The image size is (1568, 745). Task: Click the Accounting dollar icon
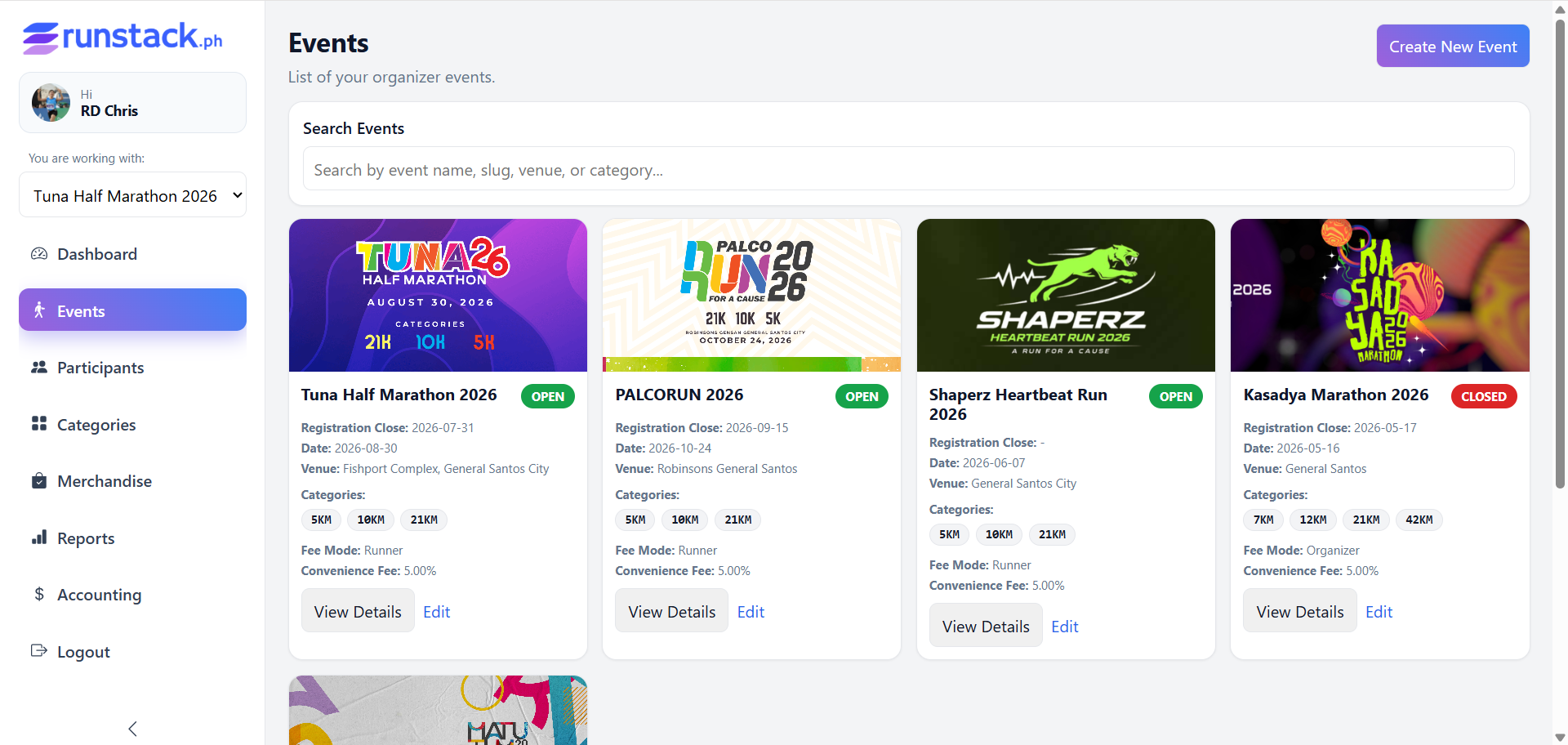tap(39, 595)
